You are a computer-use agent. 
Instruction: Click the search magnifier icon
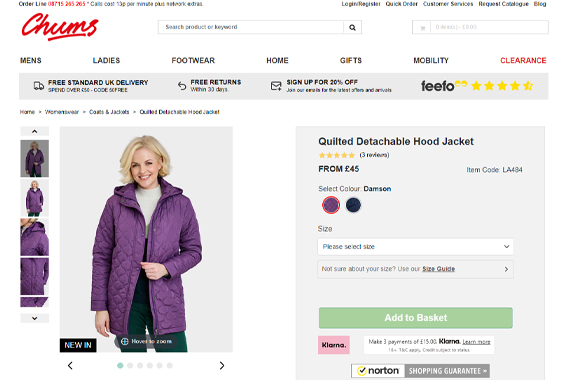click(x=352, y=27)
